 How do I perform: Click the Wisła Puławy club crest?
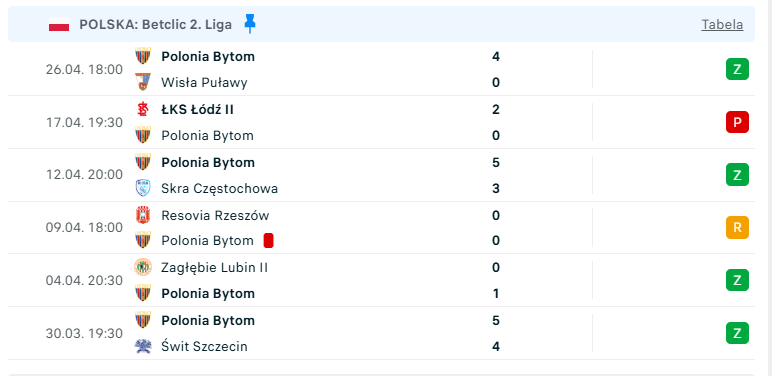click(143, 82)
